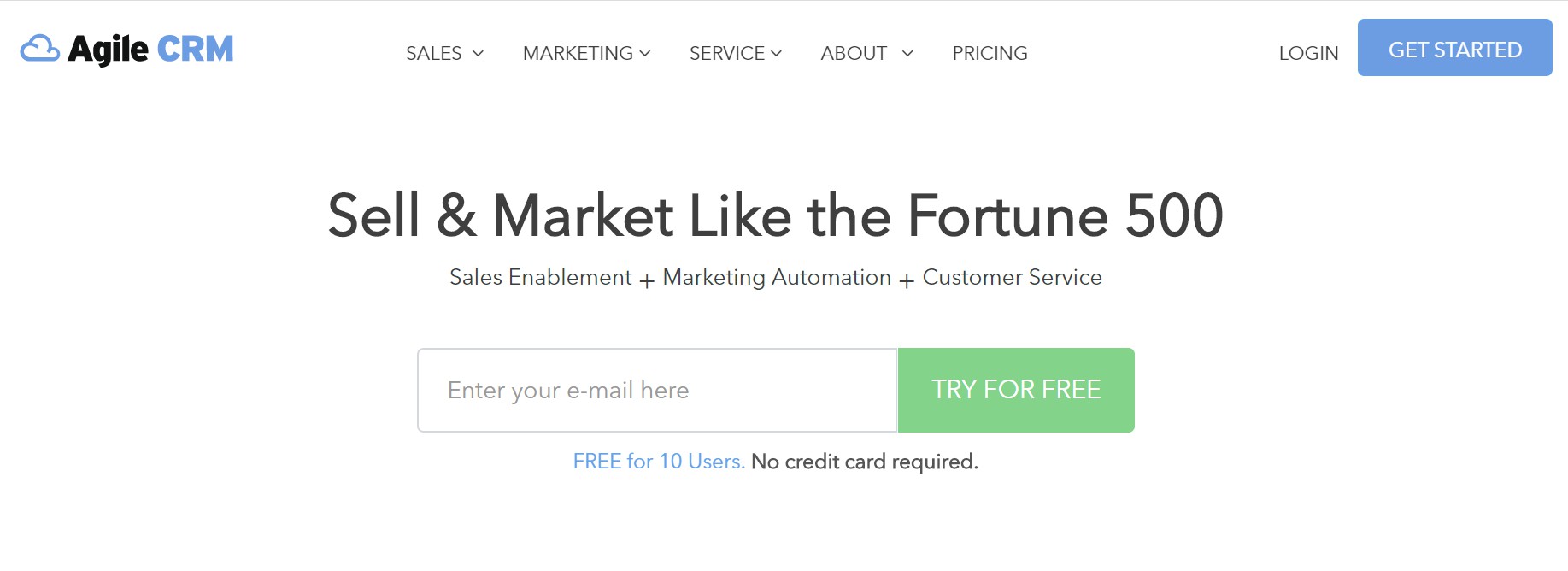Click the No credit card required text
Image resolution: width=1568 pixels, height=571 pixels.
coord(865,462)
